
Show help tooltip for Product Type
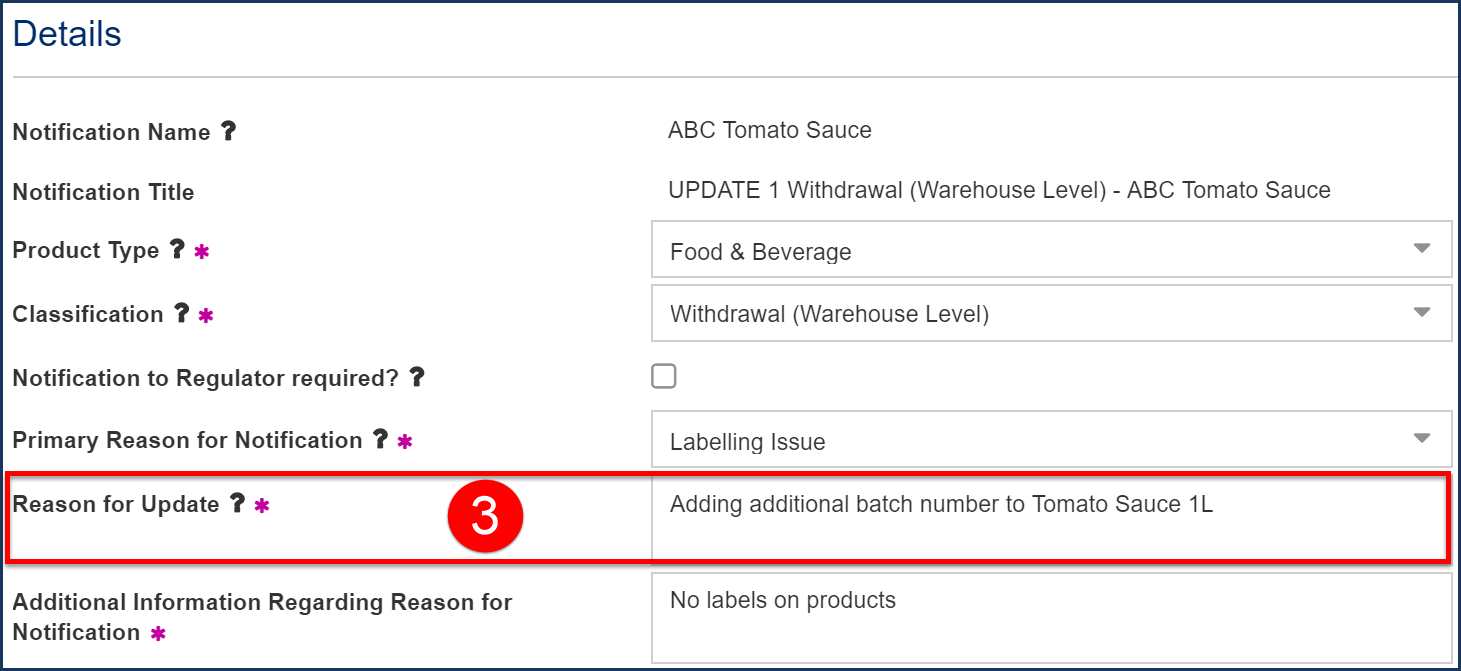pos(176,250)
